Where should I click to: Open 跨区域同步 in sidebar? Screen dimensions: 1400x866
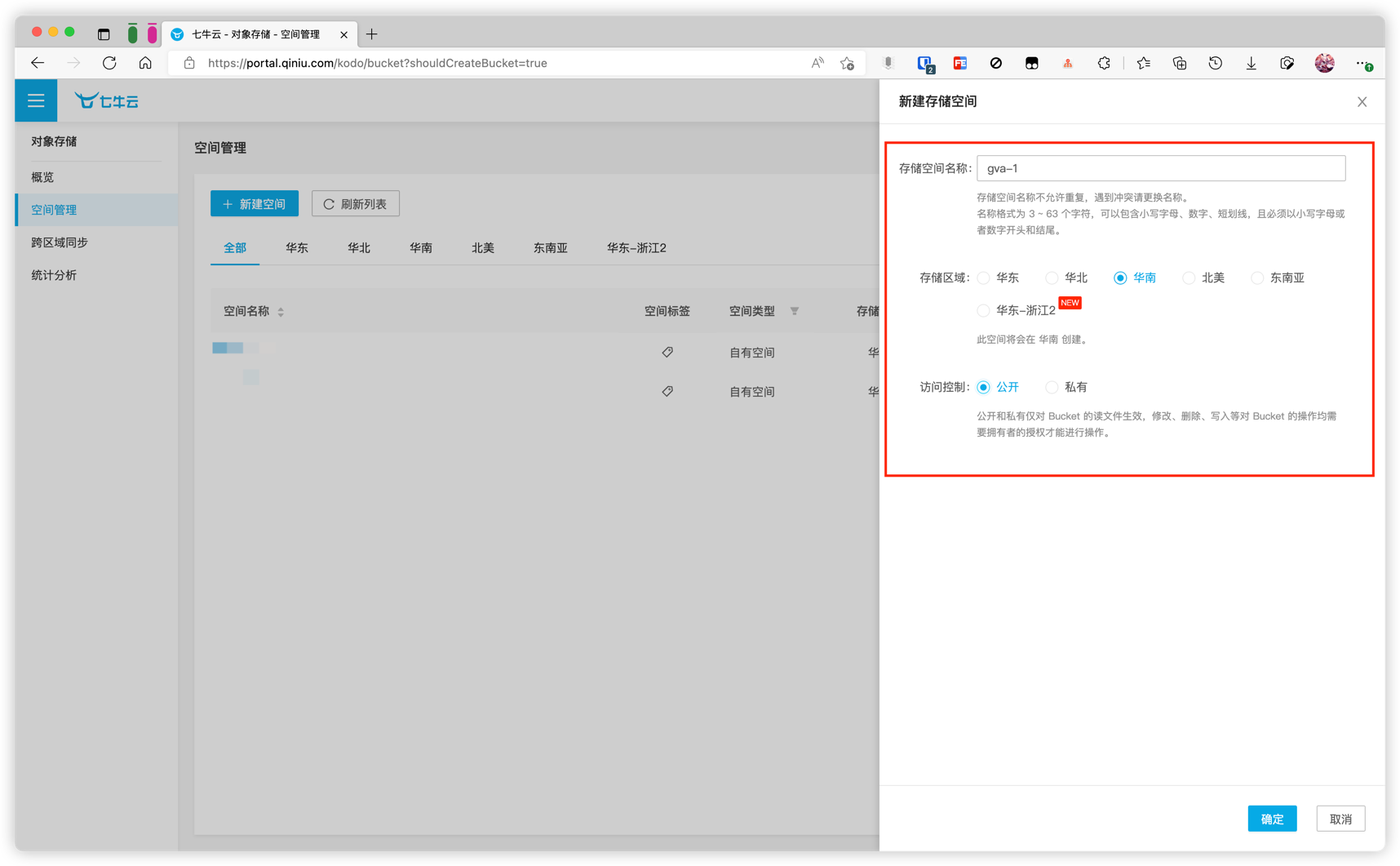tap(60, 242)
